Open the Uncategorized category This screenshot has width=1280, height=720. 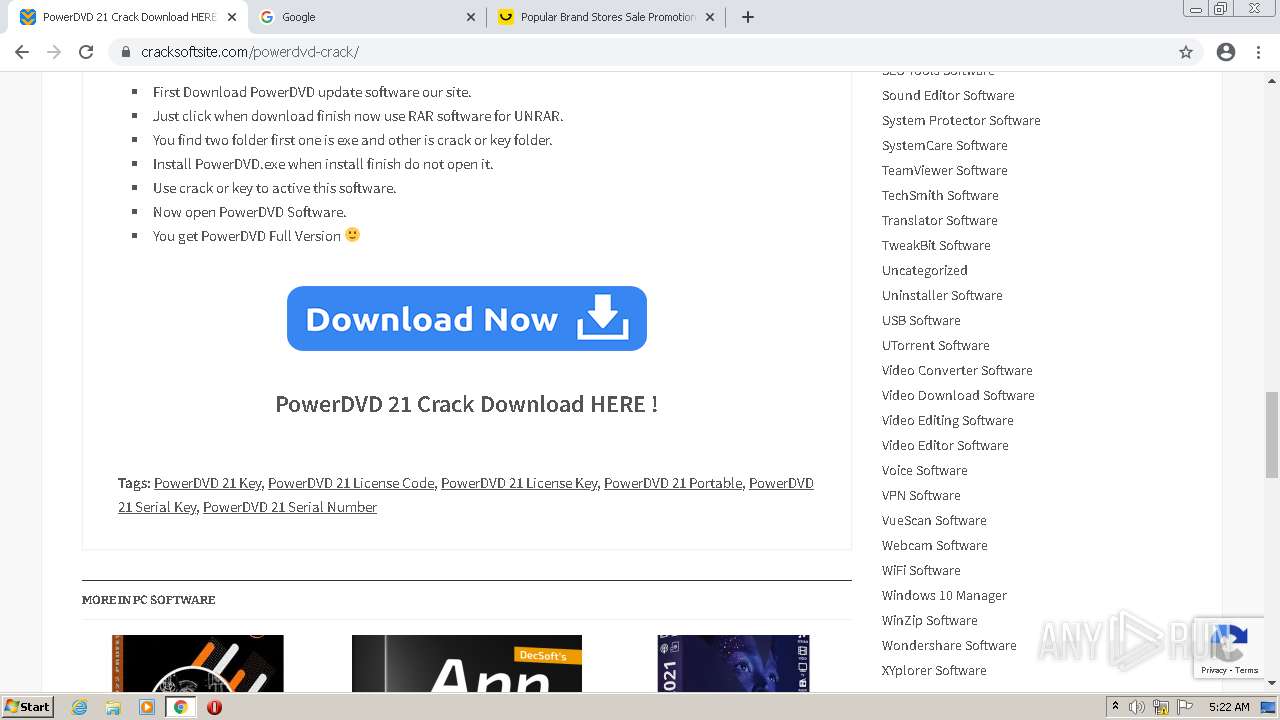coord(925,270)
